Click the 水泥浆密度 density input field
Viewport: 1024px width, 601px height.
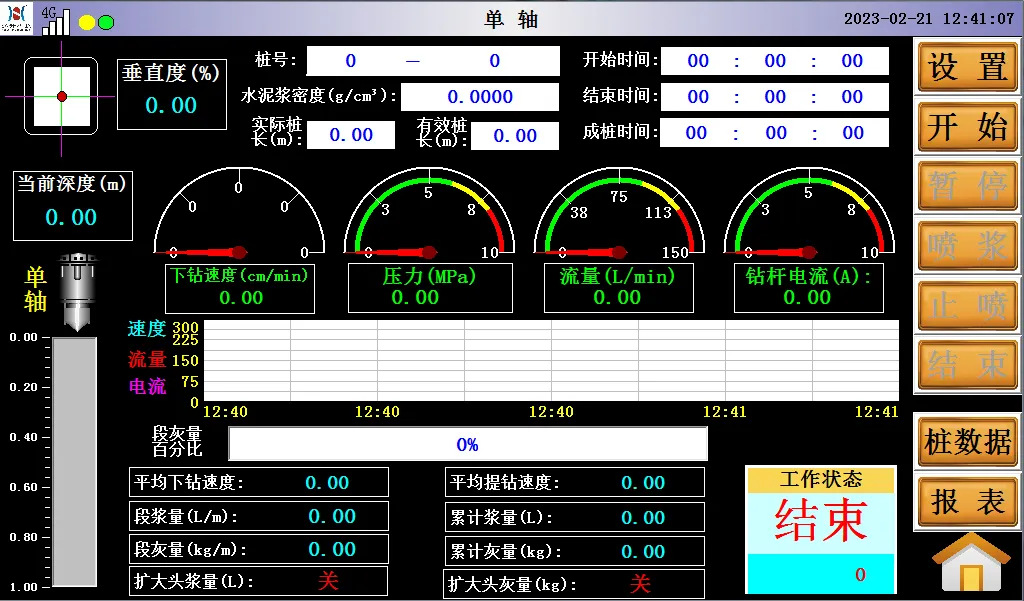[x=480, y=97]
